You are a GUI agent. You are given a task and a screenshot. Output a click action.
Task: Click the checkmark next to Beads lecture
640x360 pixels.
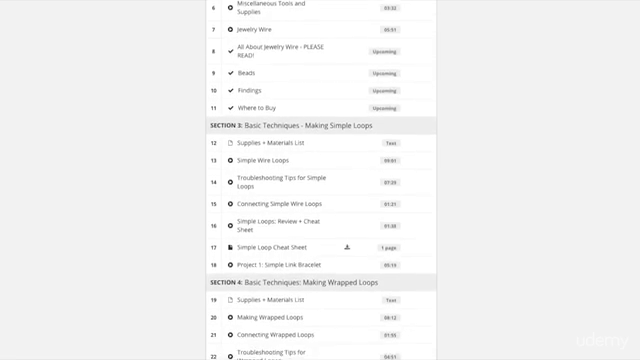point(231,73)
